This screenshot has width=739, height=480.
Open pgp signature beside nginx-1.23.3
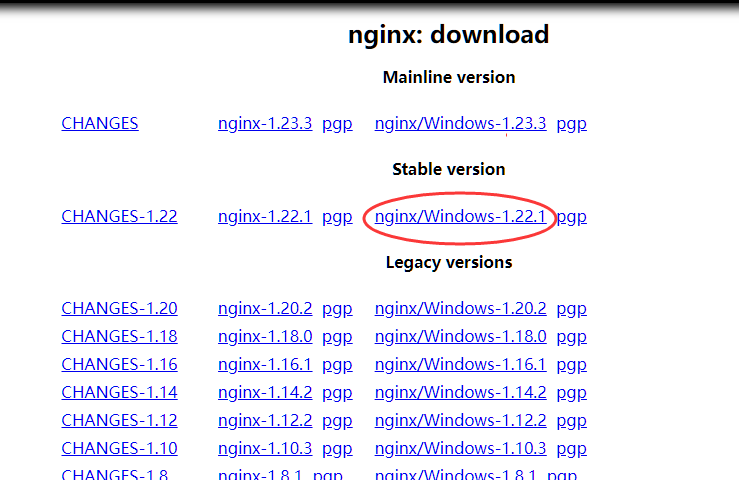[x=337, y=124]
